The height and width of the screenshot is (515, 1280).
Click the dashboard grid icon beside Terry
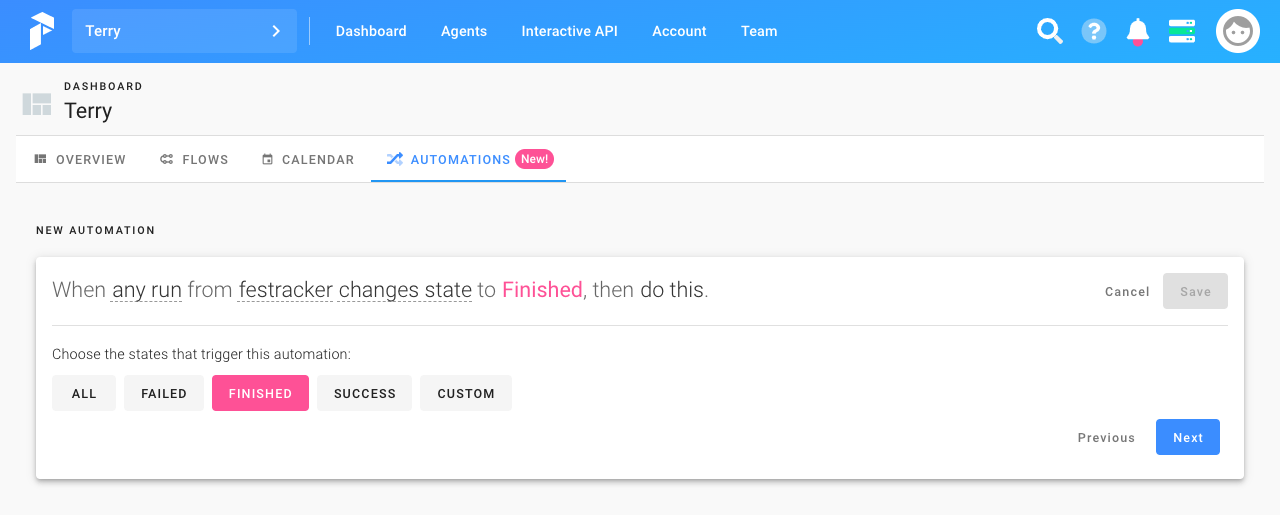click(37, 103)
